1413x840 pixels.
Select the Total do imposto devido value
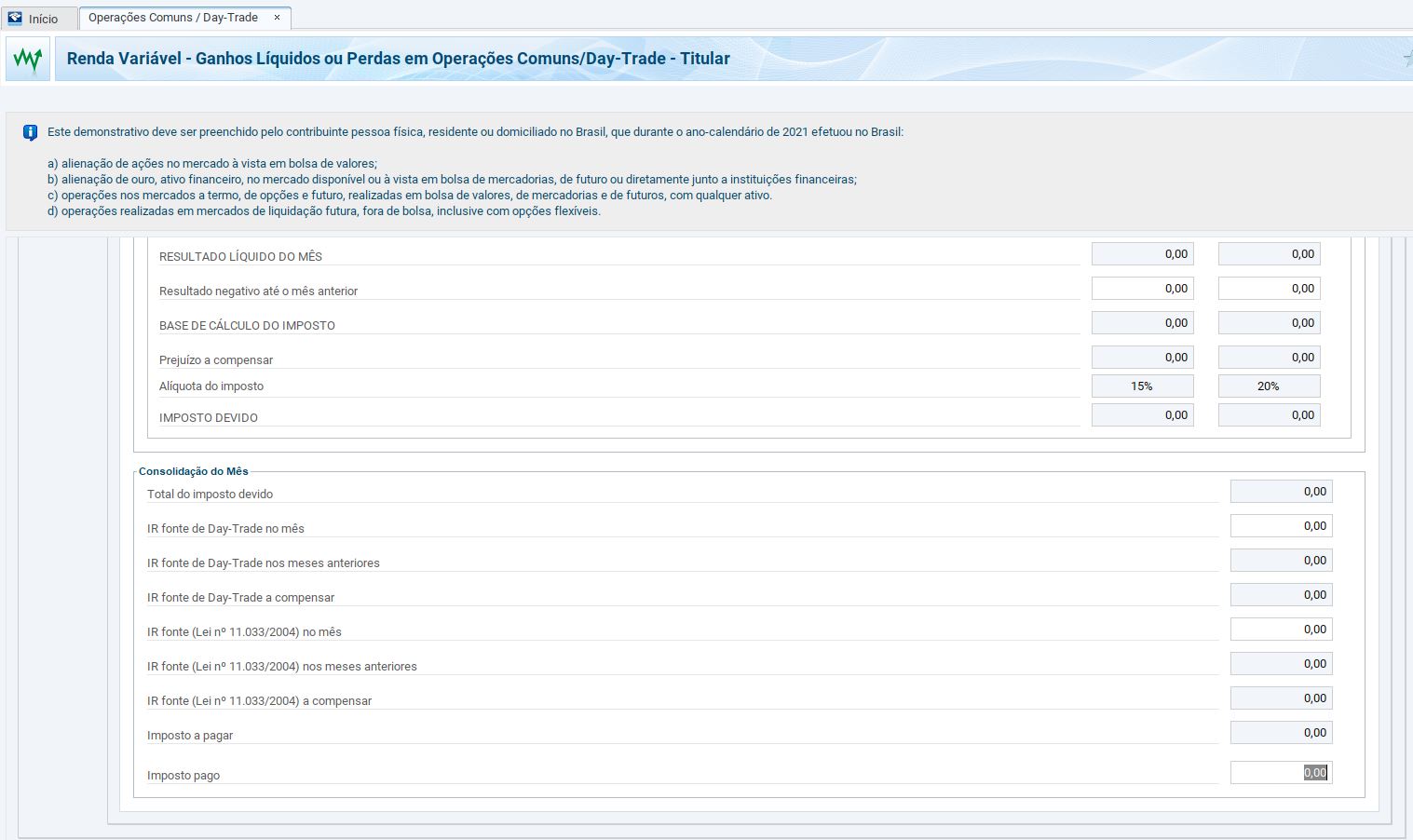tap(1281, 492)
